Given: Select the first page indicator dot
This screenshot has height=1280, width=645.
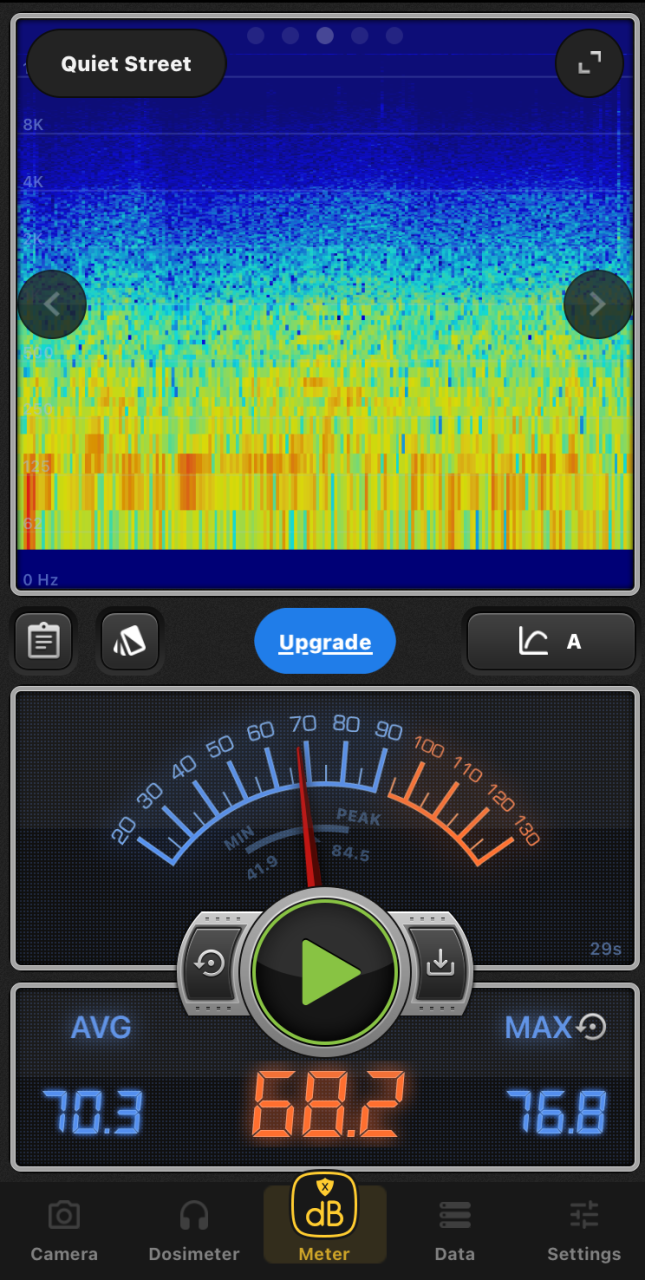Looking at the screenshot, I should pos(255,36).
